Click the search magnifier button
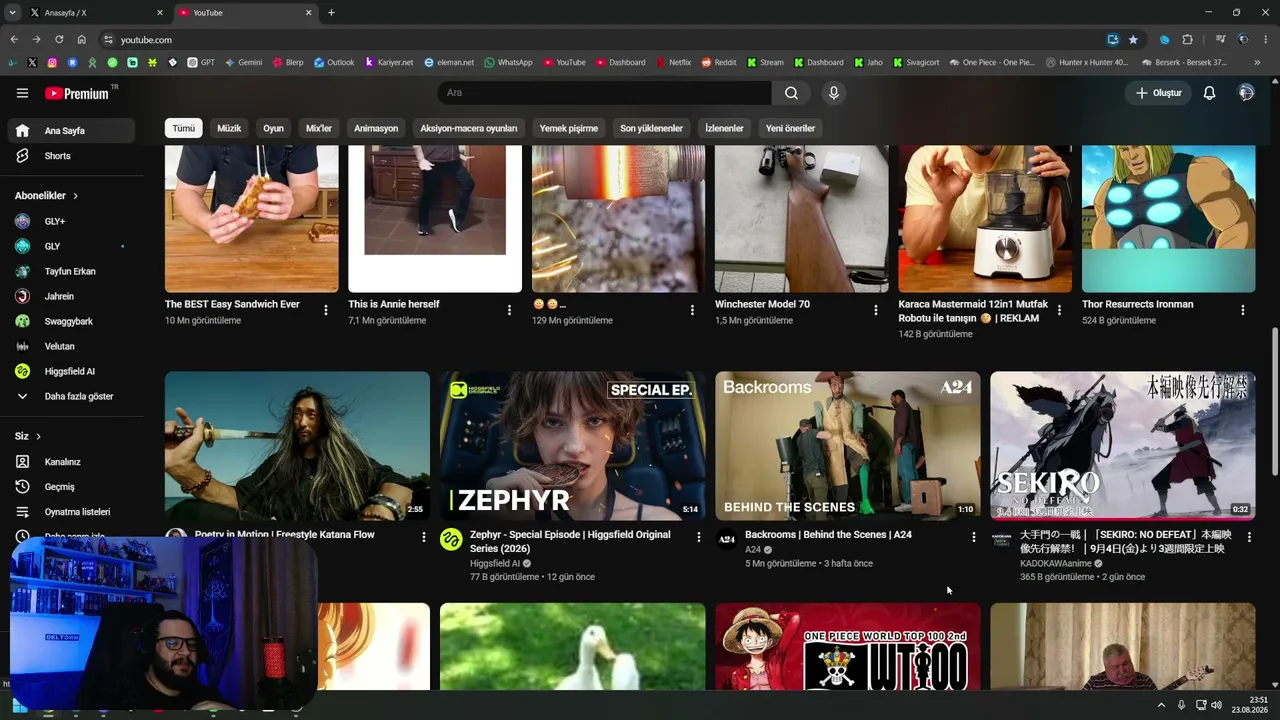The width and height of the screenshot is (1280, 720). [791, 93]
